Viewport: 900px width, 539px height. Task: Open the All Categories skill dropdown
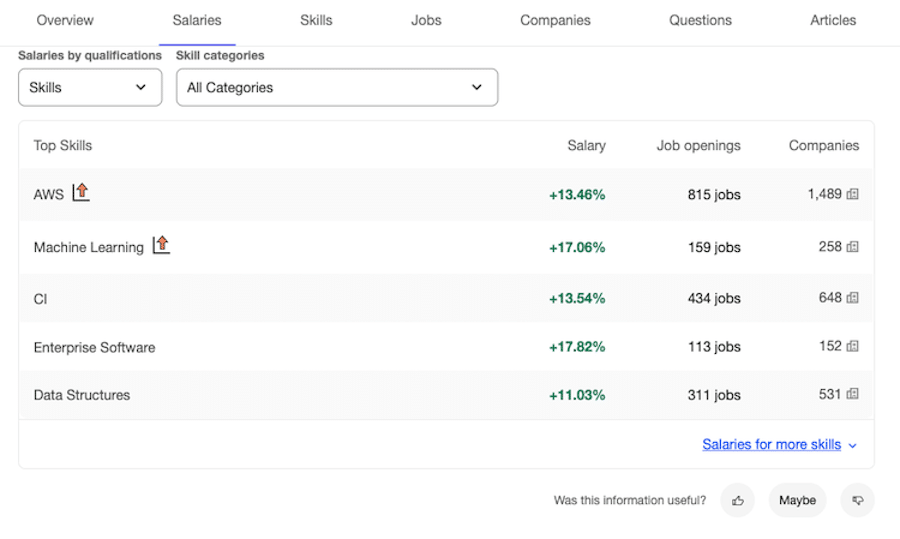336,87
